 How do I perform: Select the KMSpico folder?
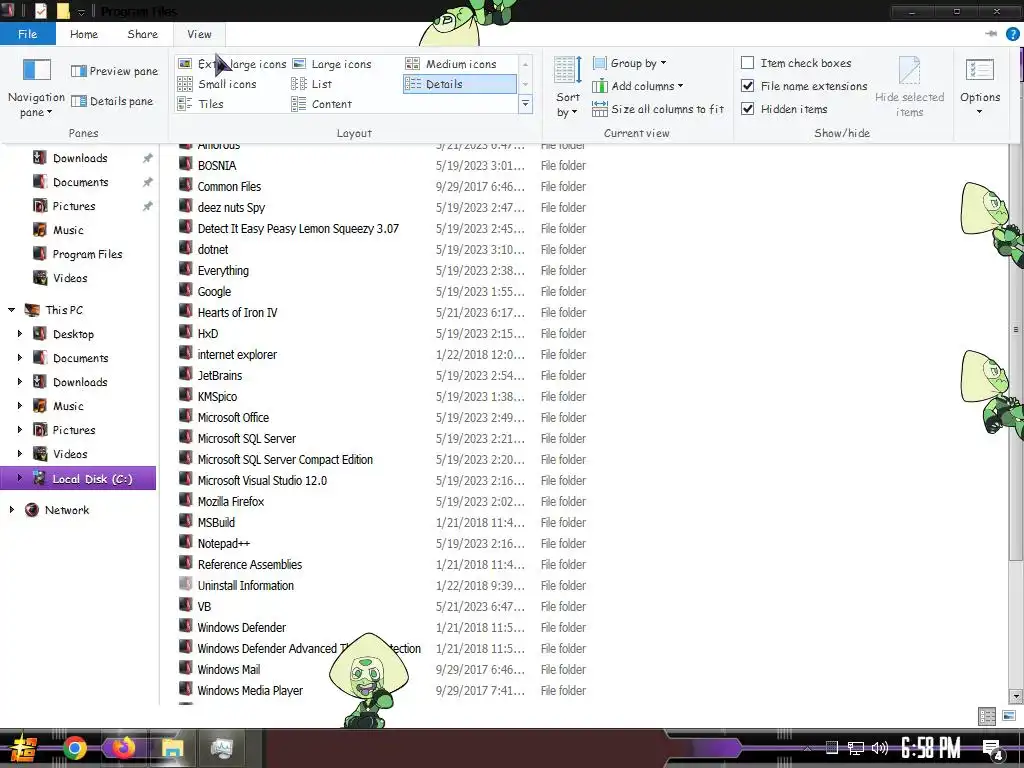click(217, 396)
